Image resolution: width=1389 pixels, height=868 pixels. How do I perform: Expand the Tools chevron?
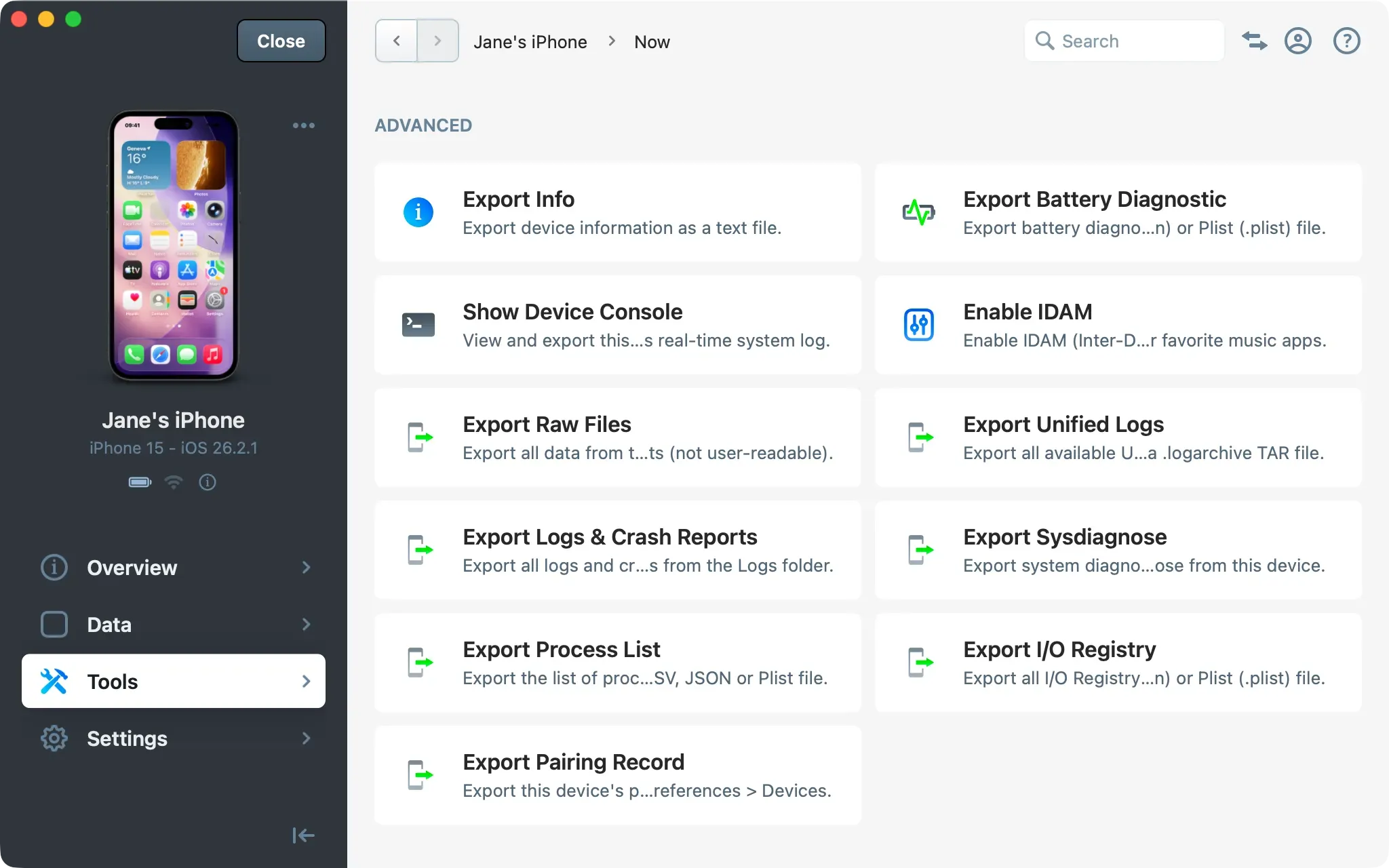click(307, 681)
